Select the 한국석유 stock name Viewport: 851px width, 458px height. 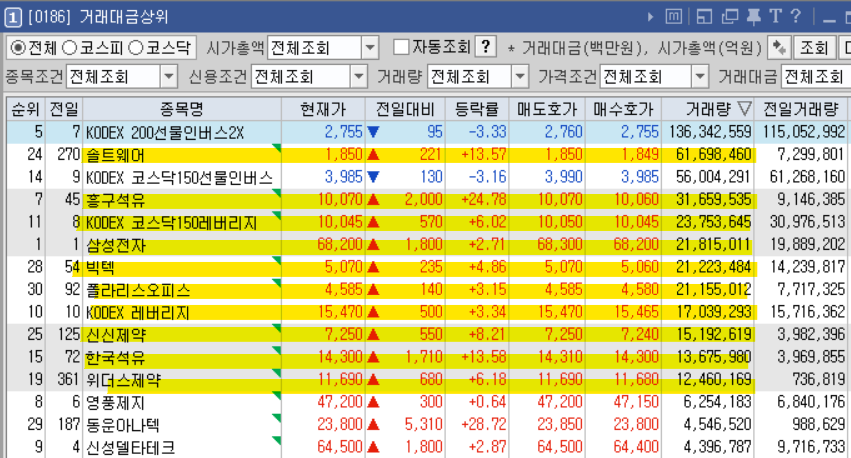coord(115,358)
